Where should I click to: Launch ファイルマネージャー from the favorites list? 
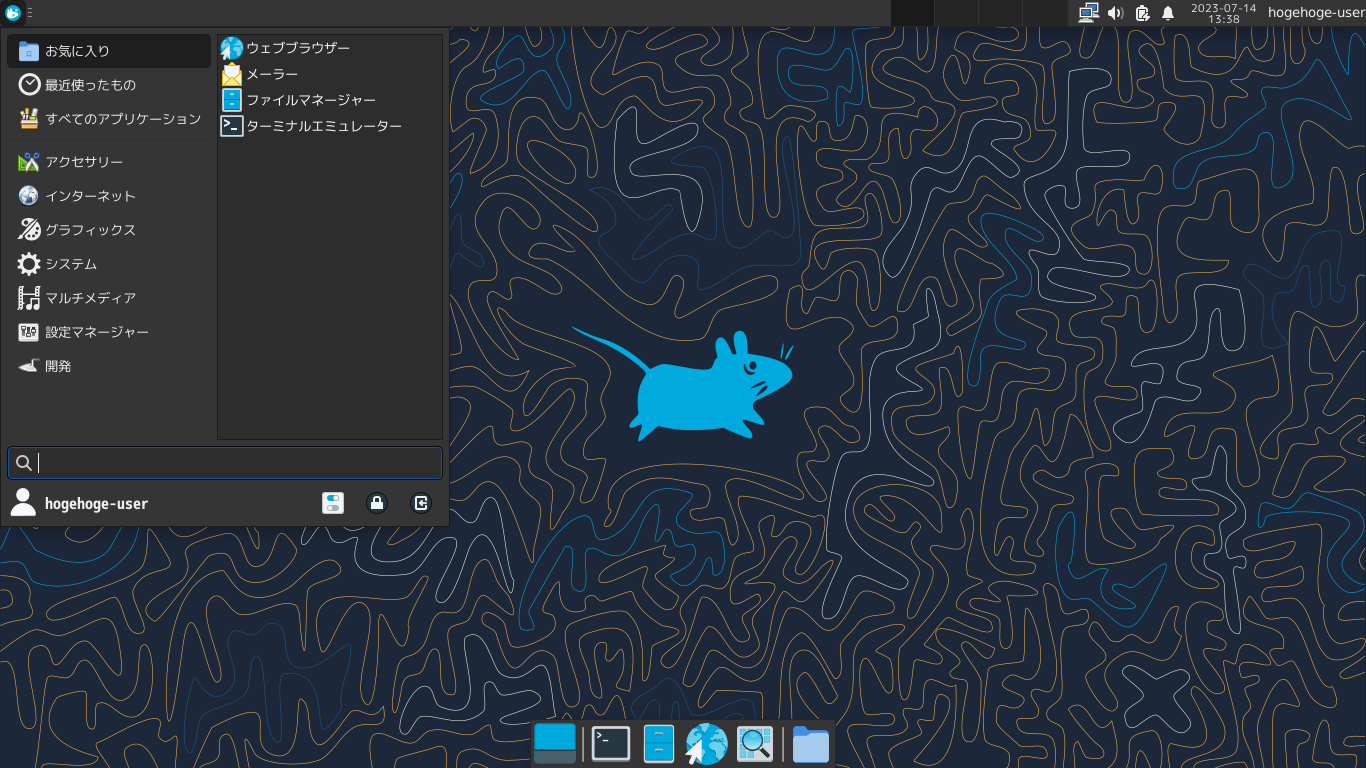[330, 100]
